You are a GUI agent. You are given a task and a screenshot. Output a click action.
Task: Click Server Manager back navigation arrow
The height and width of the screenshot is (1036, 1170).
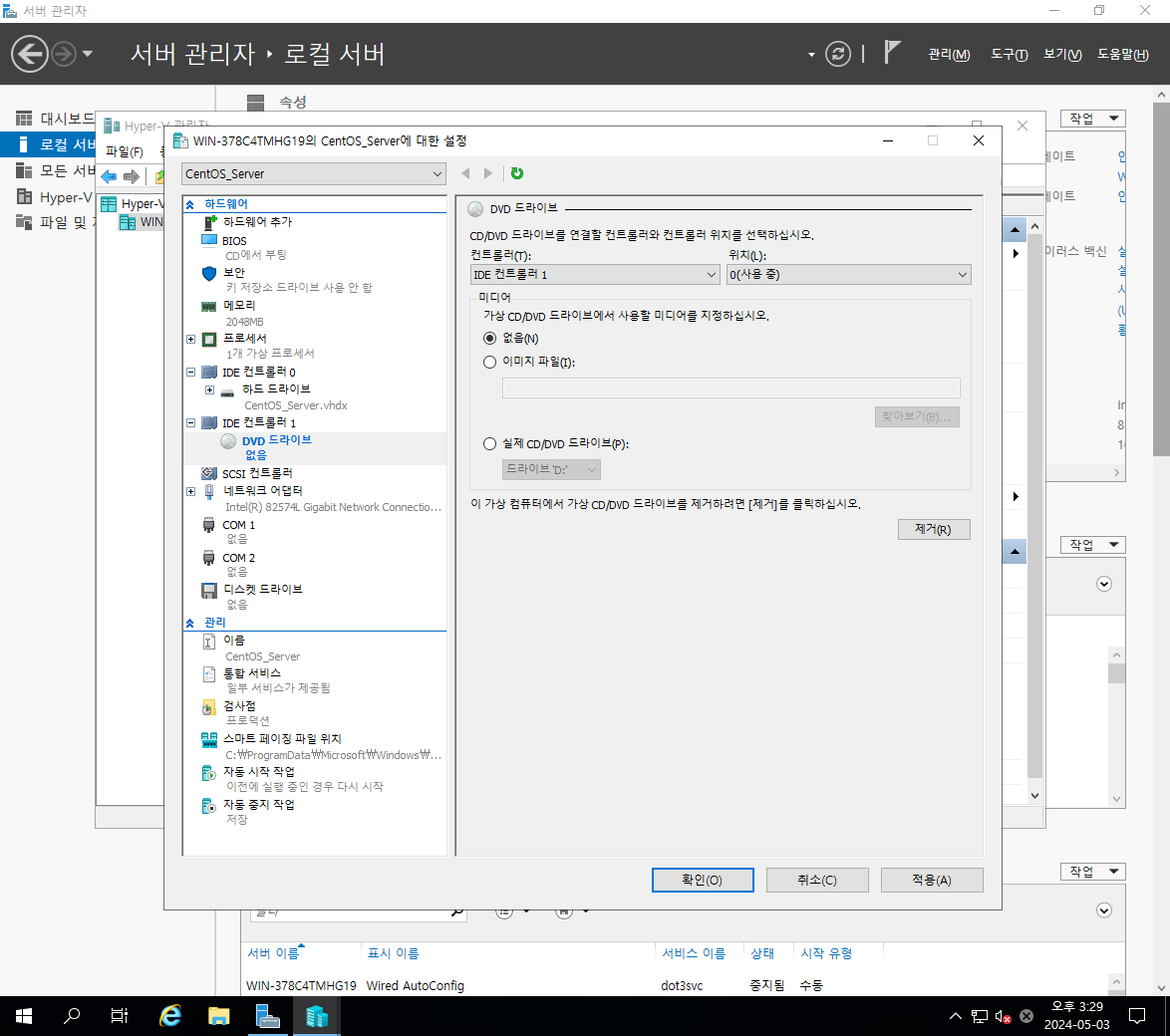click(30, 54)
